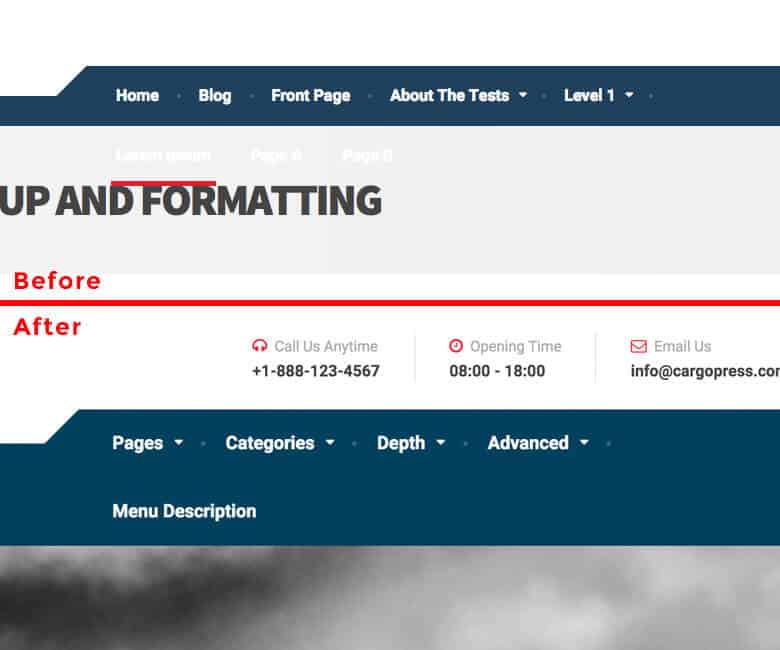Open the Level 1 submenu arrow
The height and width of the screenshot is (650, 780).
(x=629, y=96)
